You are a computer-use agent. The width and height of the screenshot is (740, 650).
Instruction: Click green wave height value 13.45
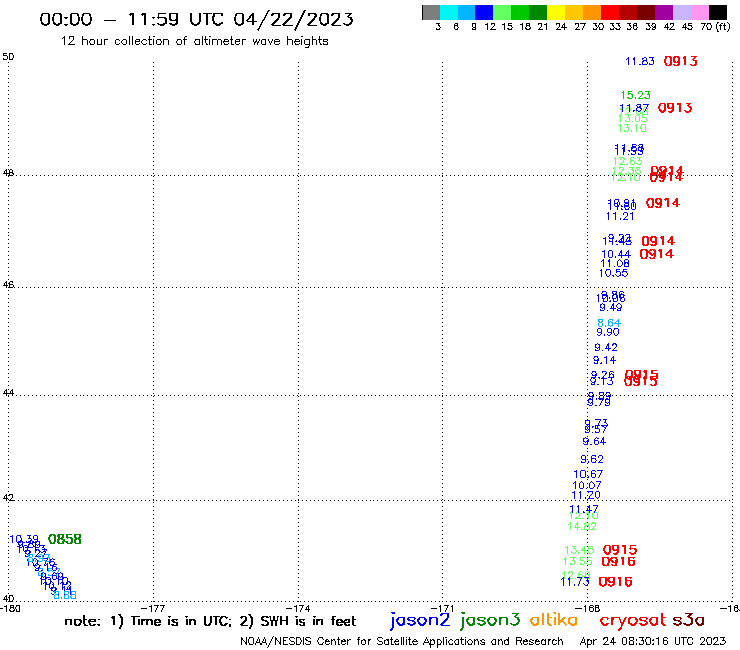[579, 550]
